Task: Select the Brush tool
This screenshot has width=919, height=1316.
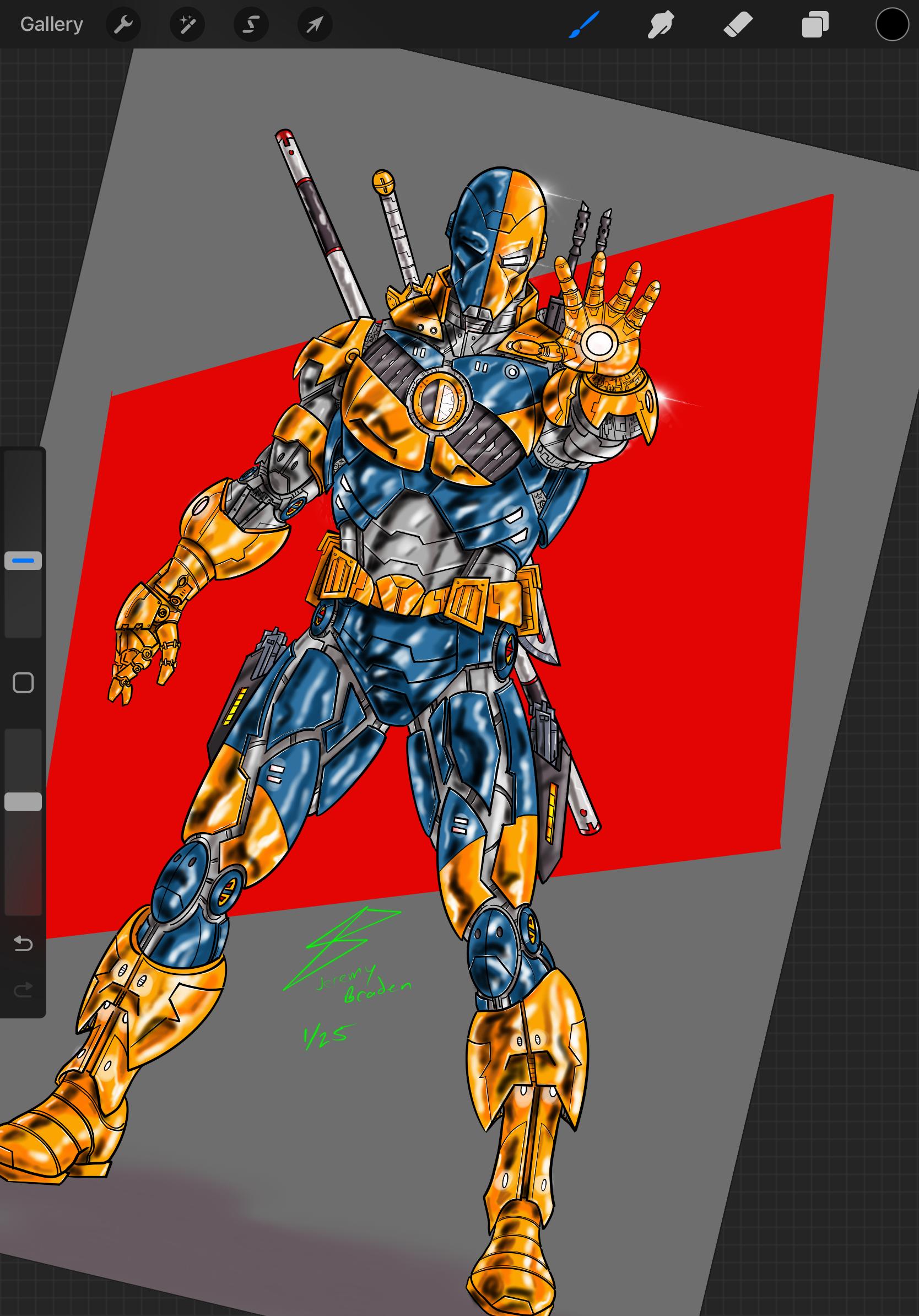Action: (584, 25)
